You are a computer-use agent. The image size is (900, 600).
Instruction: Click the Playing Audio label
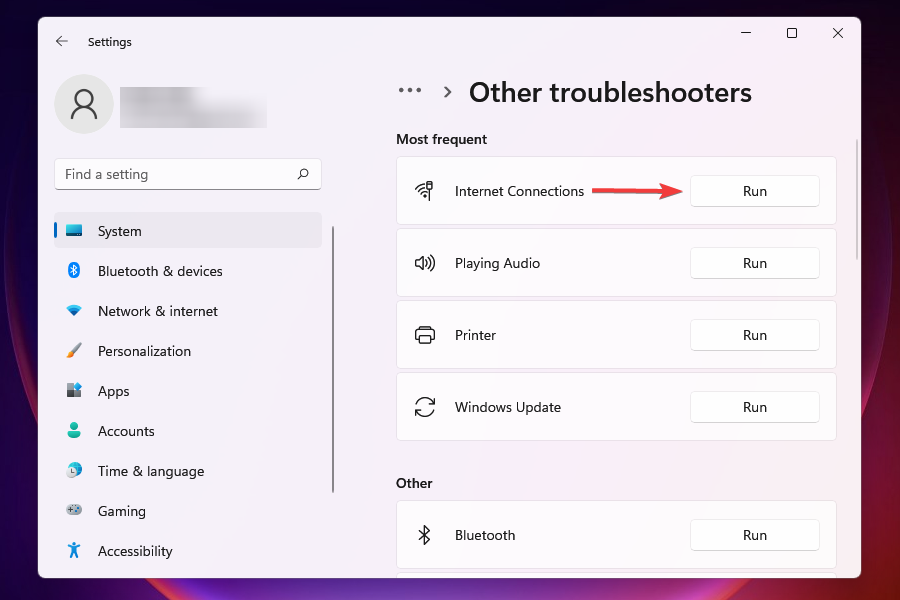(x=497, y=263)
